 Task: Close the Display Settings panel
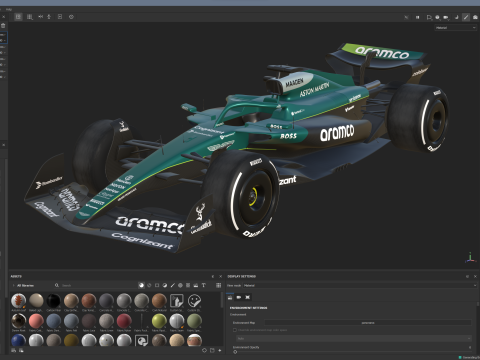[x=475, y=276]
